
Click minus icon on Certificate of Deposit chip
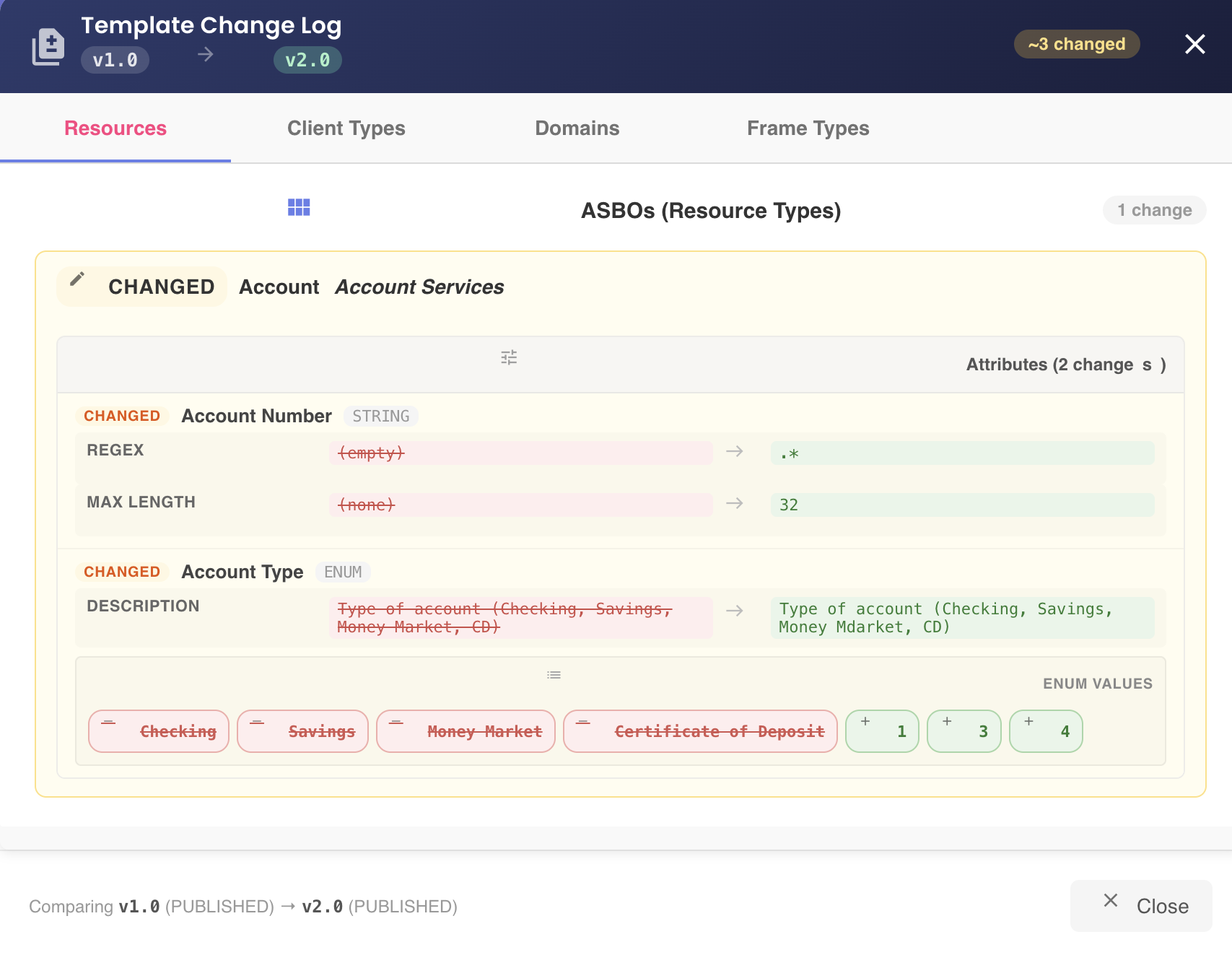point(583,722)
